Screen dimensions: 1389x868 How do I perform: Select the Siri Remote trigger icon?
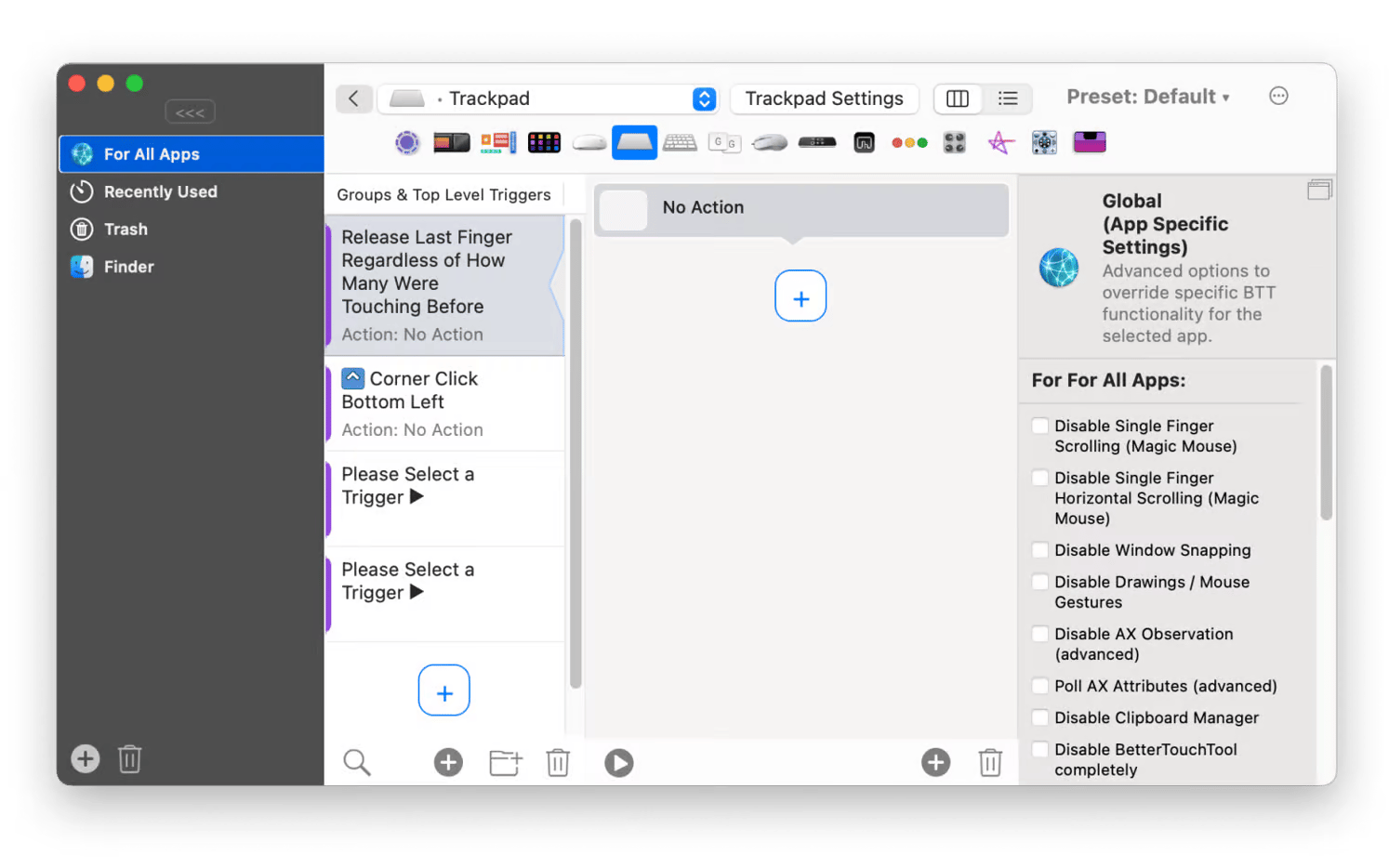[x=816, y=143]
